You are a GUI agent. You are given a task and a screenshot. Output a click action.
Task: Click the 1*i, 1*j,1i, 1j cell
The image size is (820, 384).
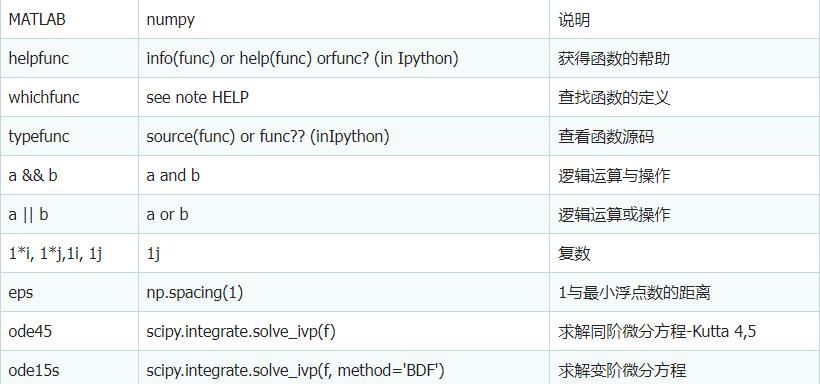pyautogui.click(x=70, y=253)
